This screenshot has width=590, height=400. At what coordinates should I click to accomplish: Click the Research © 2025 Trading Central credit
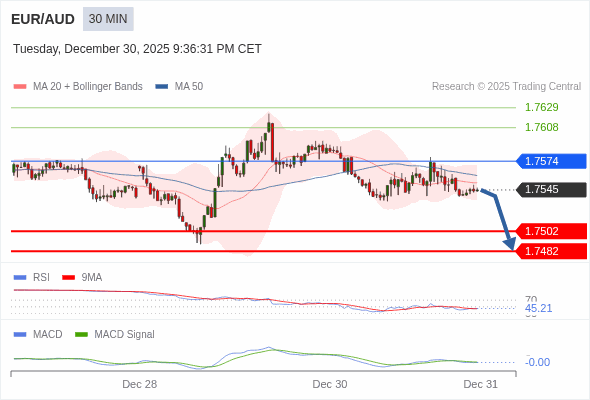click(506, 87)
